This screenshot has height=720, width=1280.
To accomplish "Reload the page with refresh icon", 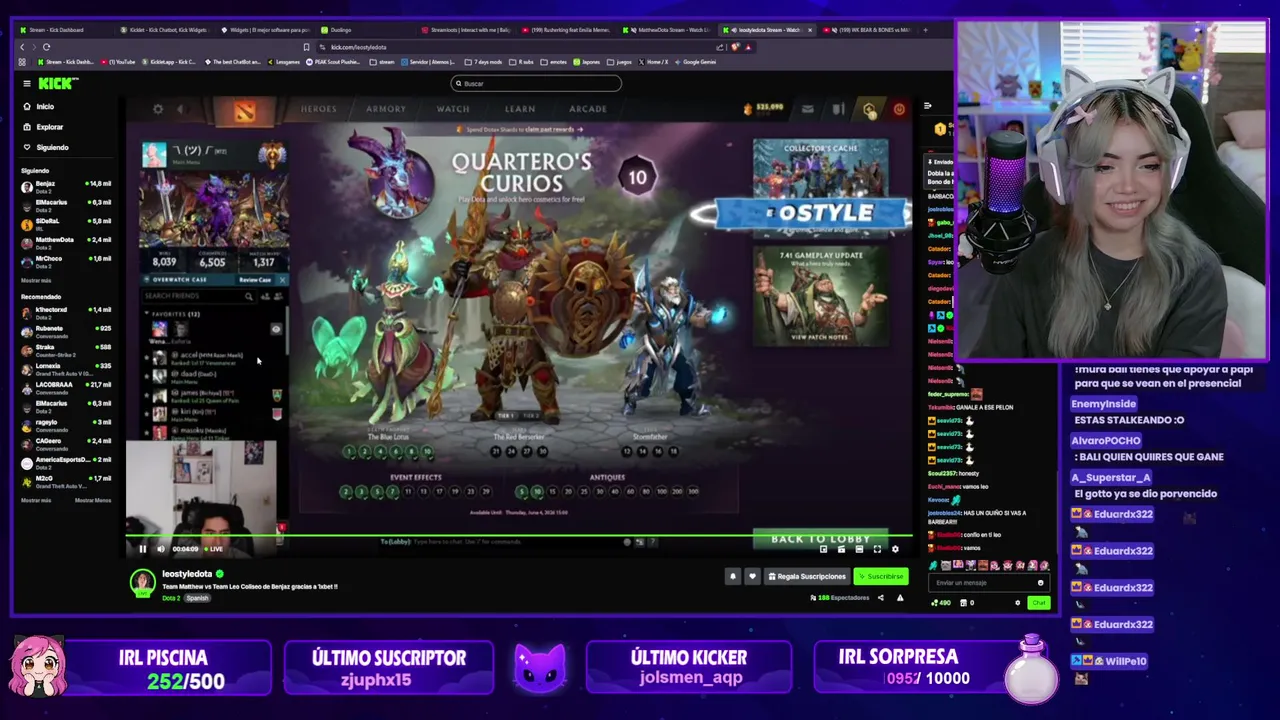I will click(46, 47).
